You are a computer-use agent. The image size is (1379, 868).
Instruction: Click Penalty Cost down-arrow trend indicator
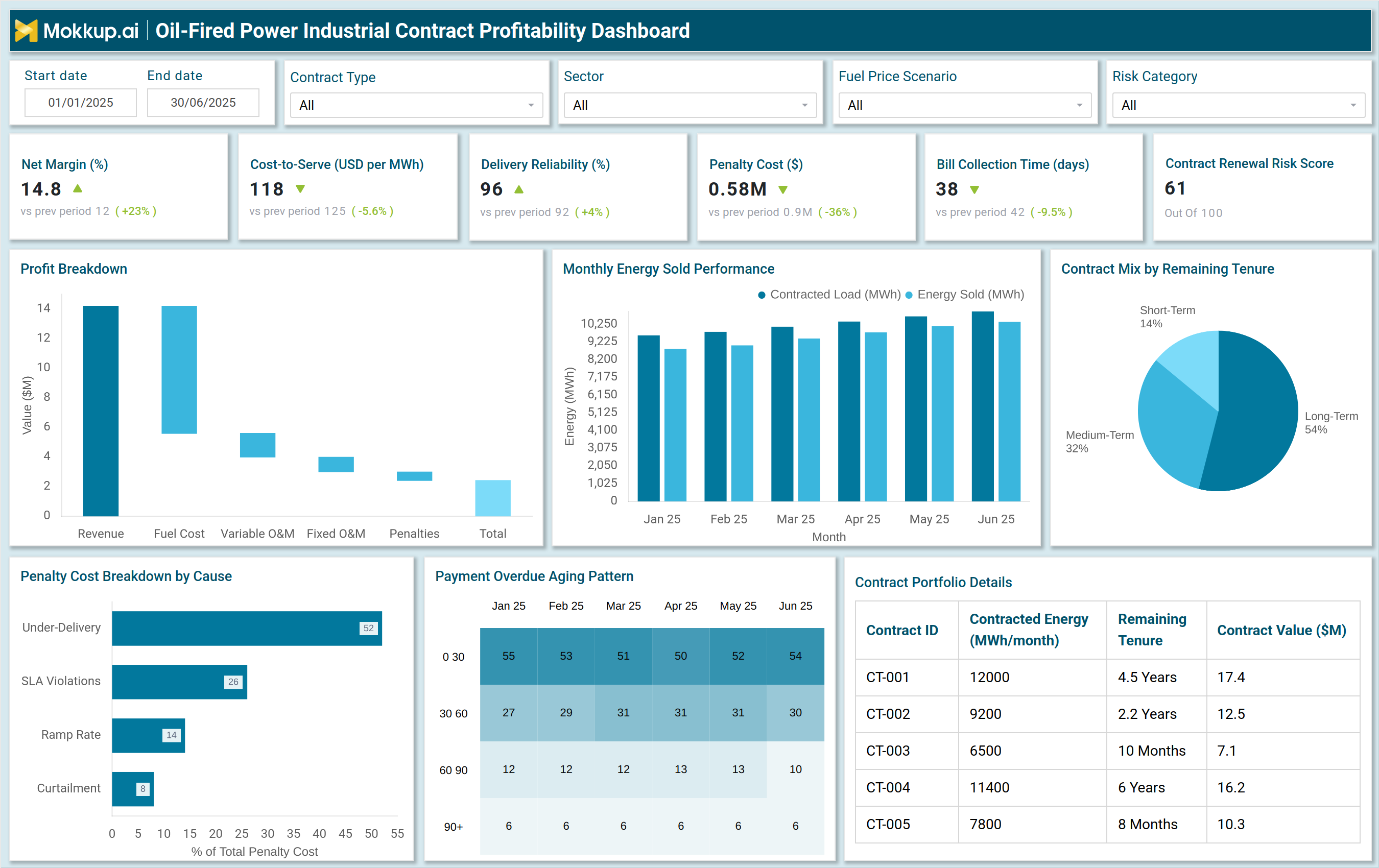click(783, 189)
